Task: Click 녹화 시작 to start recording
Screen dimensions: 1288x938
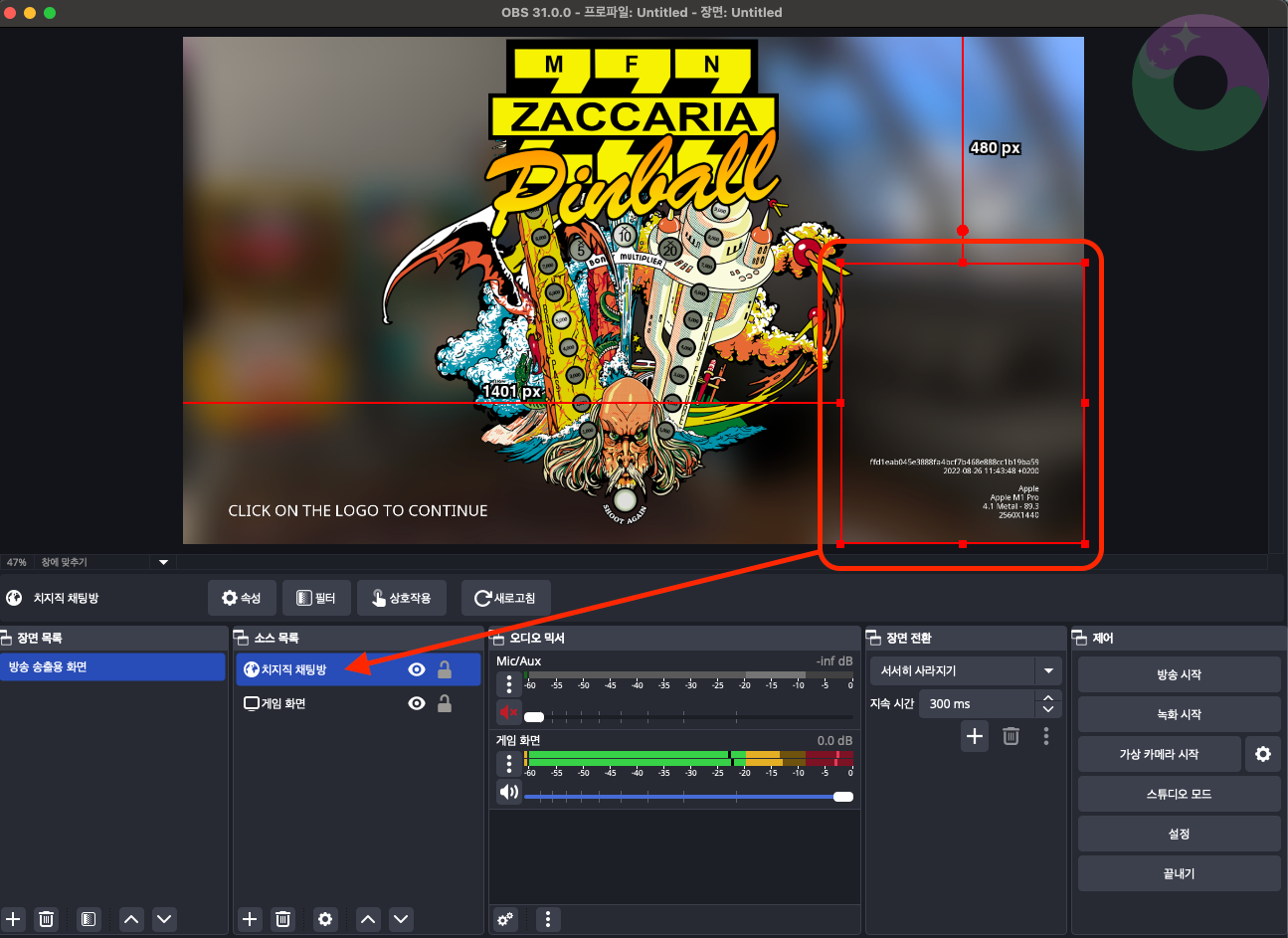Action: tap(1179, 714)
